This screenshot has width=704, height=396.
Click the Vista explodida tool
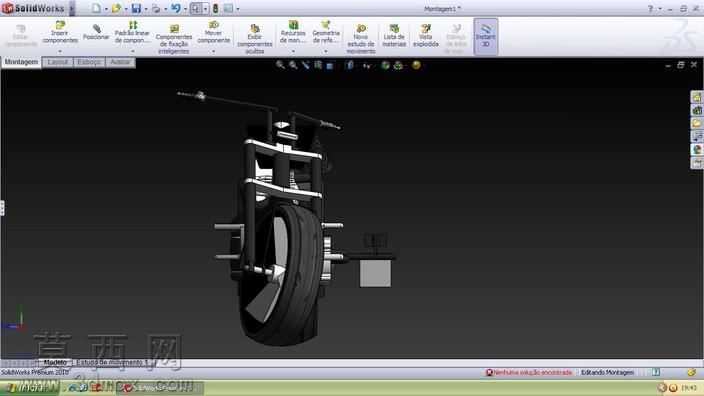pos(426,36)
